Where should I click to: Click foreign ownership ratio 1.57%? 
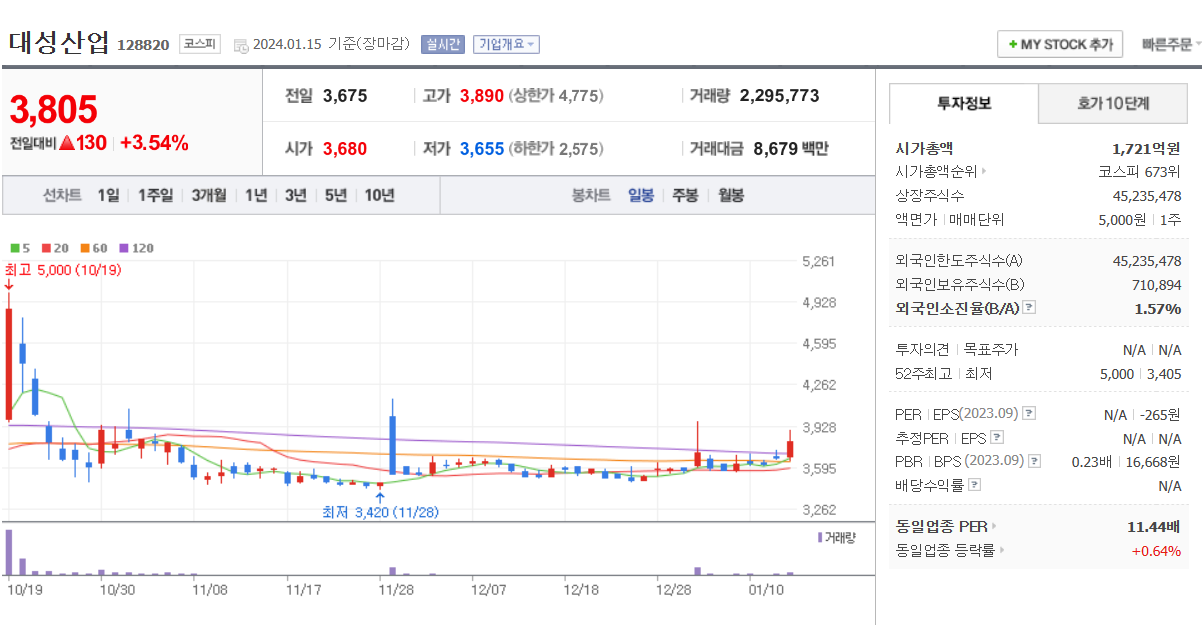(x=1158, y=308)
